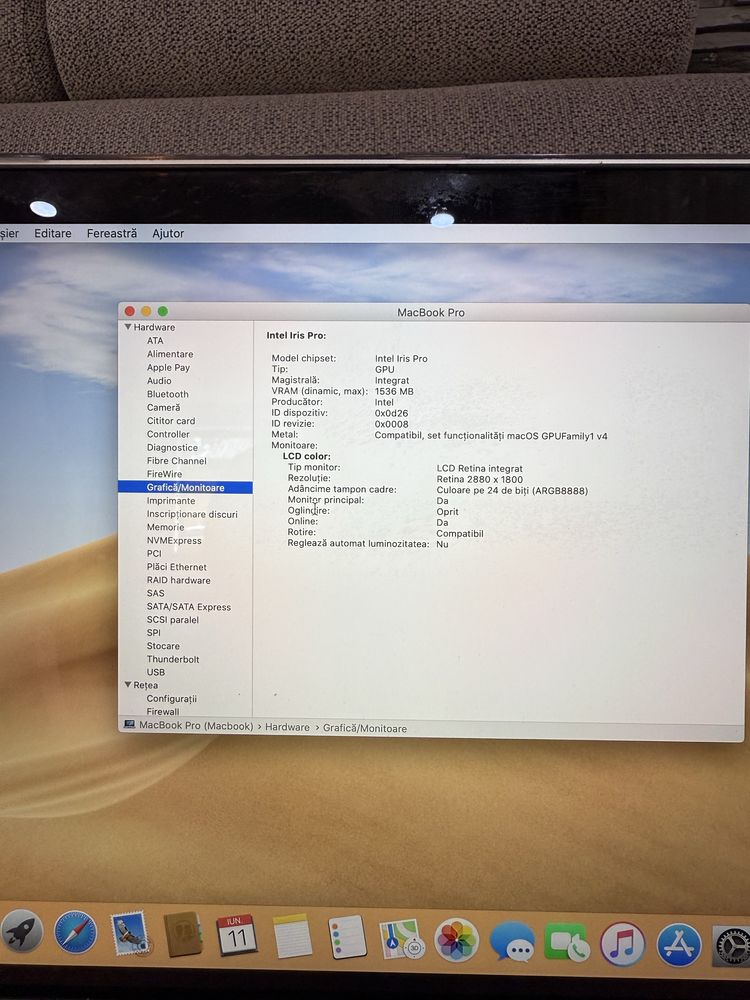
Task: Select Firewall under Rețea
Action: click(x=163, y=712)
